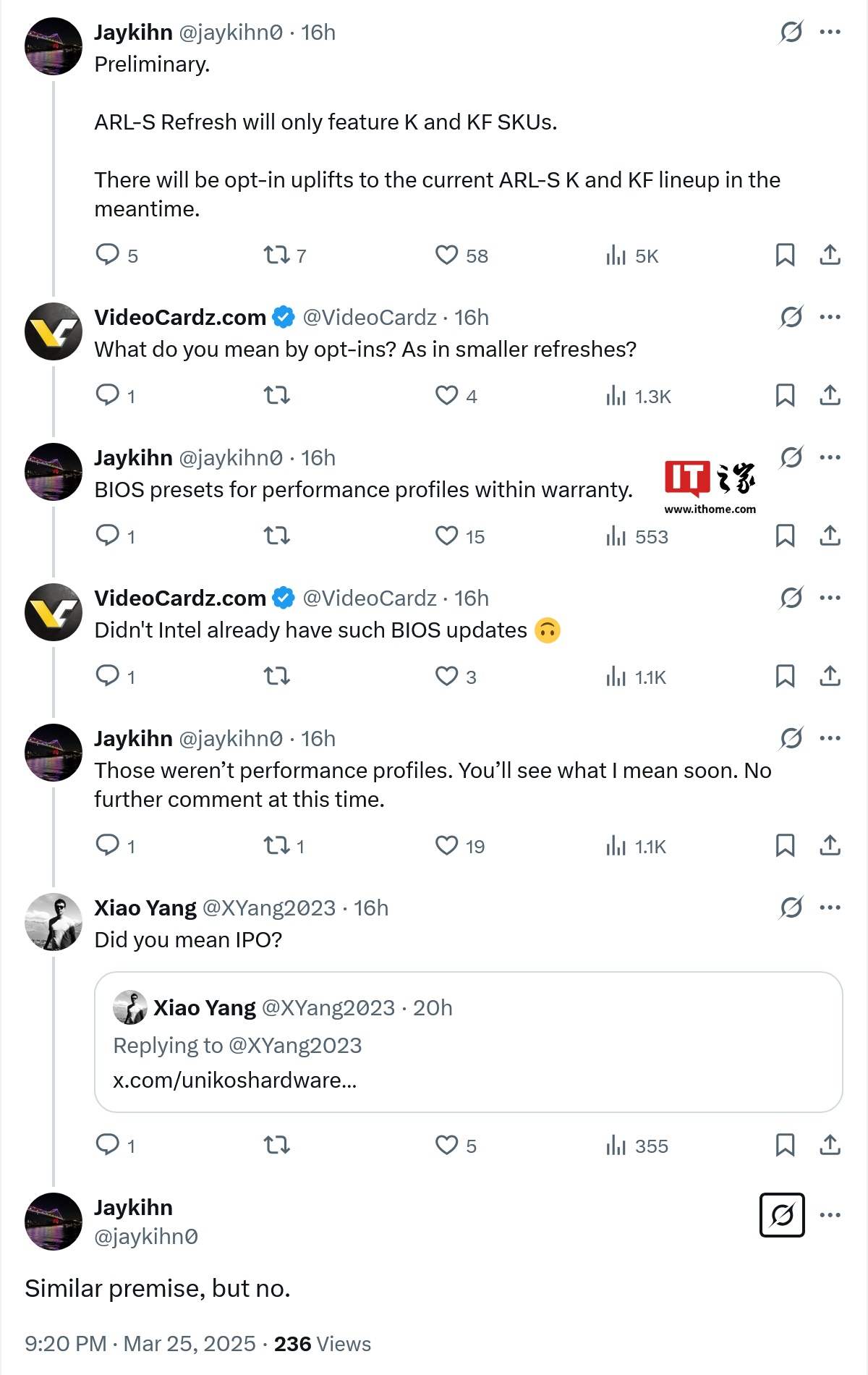Bookmark Xiao Yang's 'Did you mean IPO?' post
The image size is (868, 1375).
[x=785, y=1145]
